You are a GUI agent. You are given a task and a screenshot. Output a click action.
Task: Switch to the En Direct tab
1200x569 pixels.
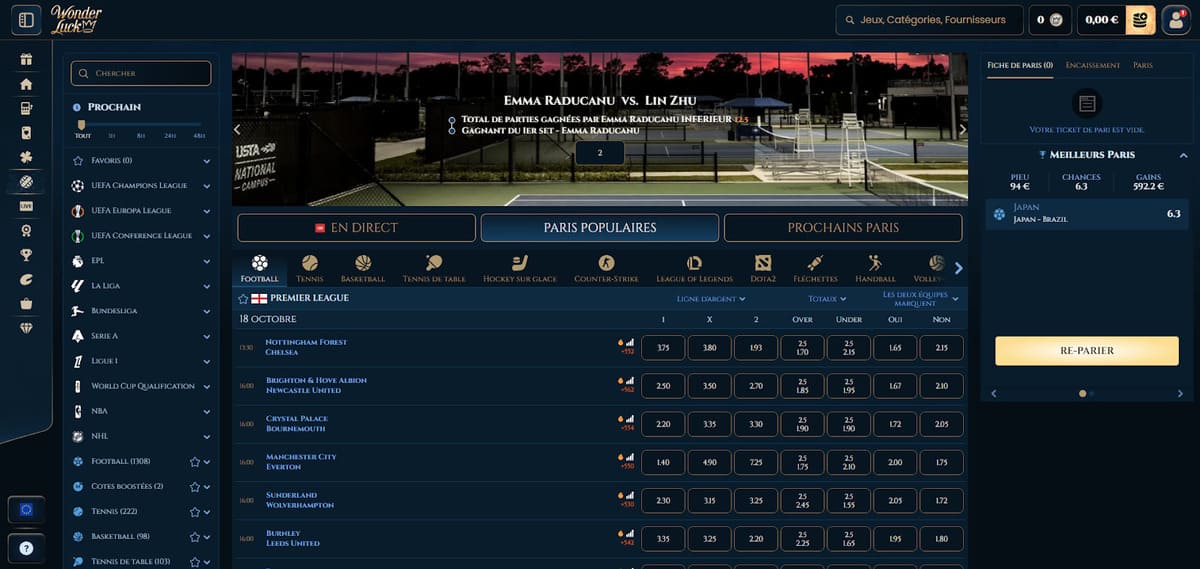coord(356,228)
